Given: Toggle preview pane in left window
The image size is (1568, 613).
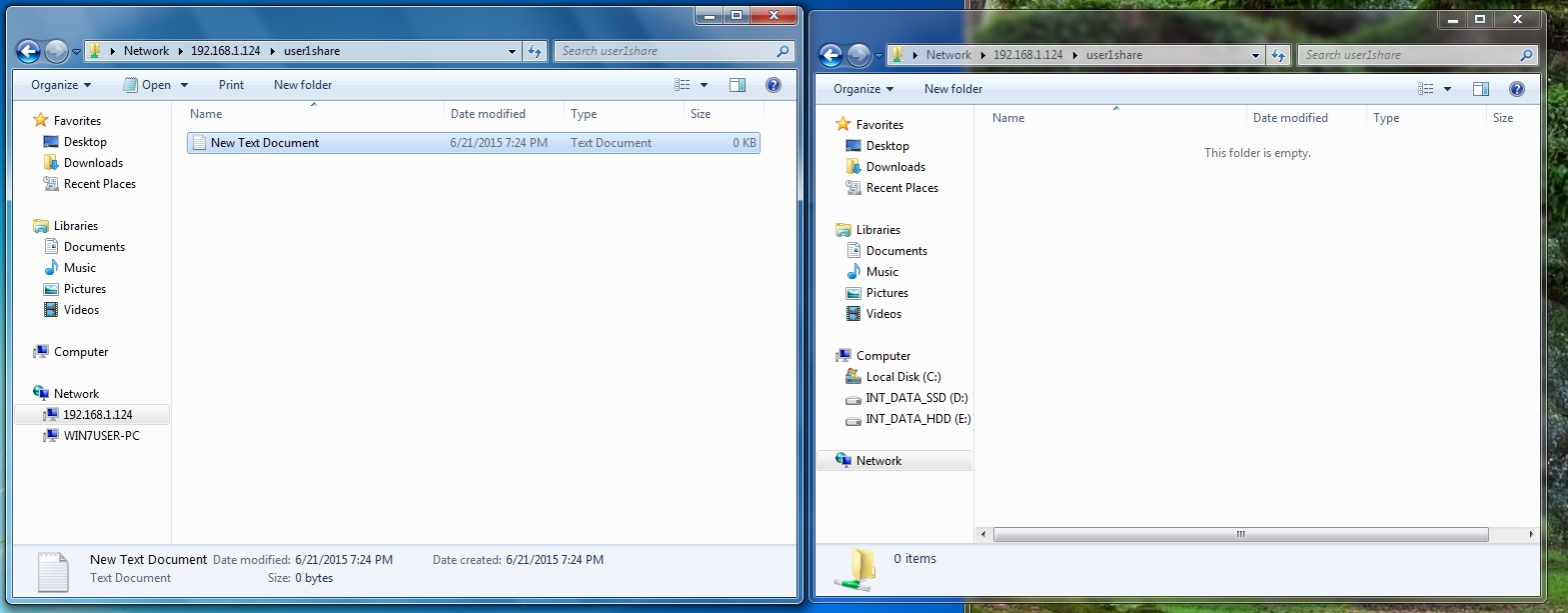Looking at the screenshot, I should (x=738, y=85).
